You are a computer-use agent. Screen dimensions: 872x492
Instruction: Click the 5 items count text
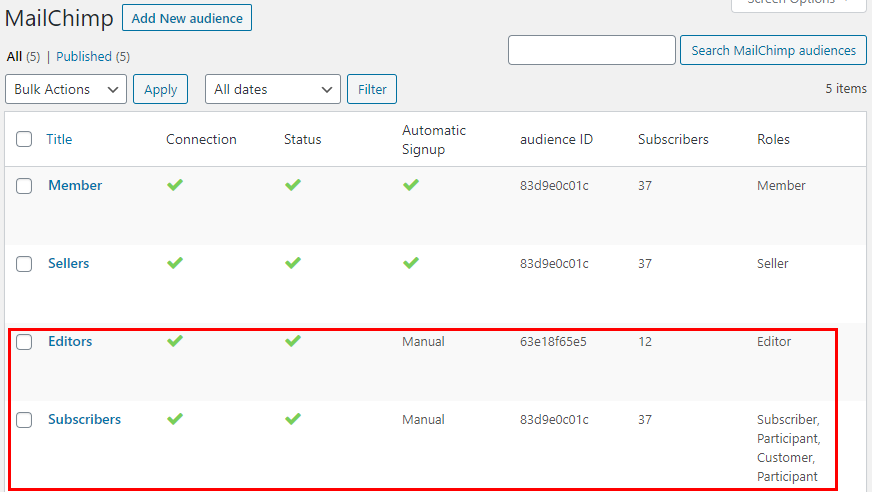point(846,88)
